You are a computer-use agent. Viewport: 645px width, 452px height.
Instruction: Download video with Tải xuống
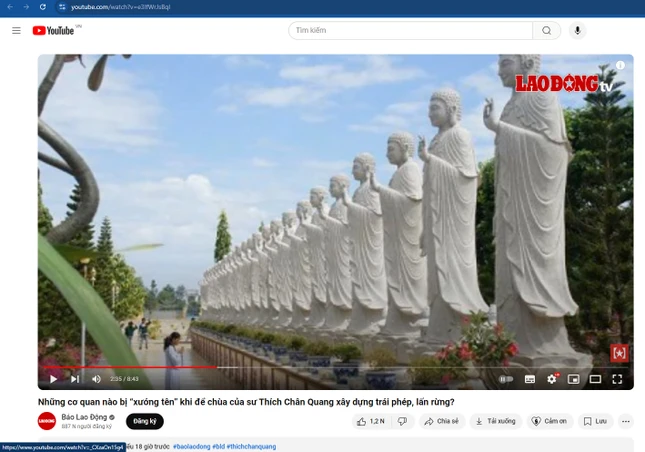(496, 421)
